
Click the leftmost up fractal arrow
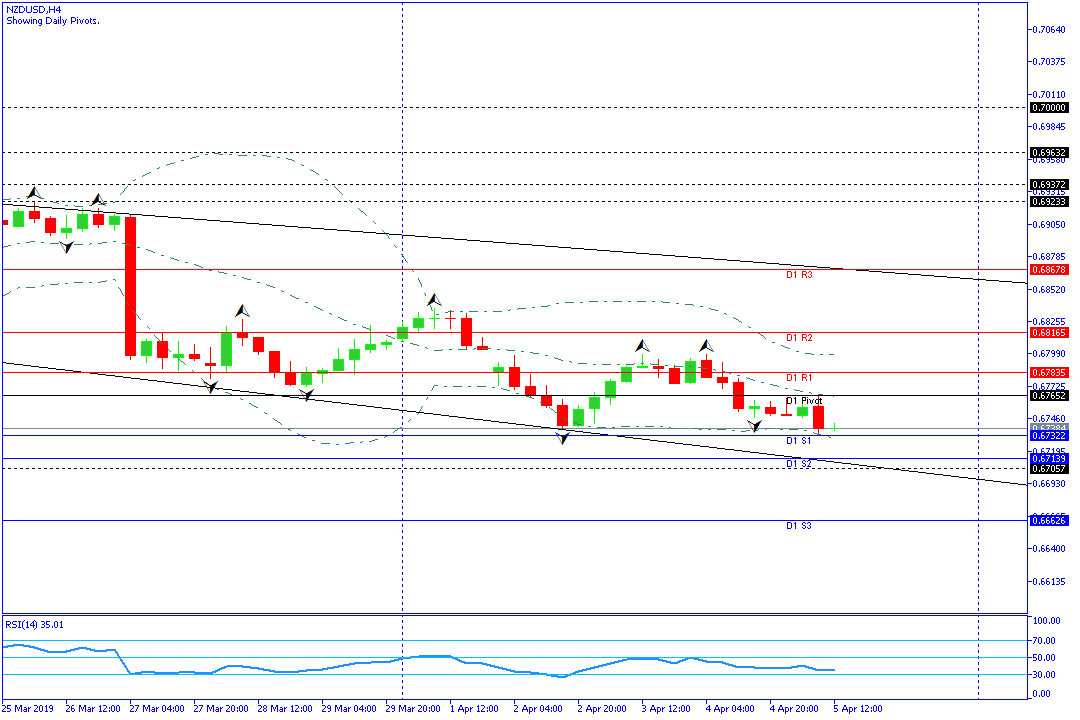[x=34, y=191]
